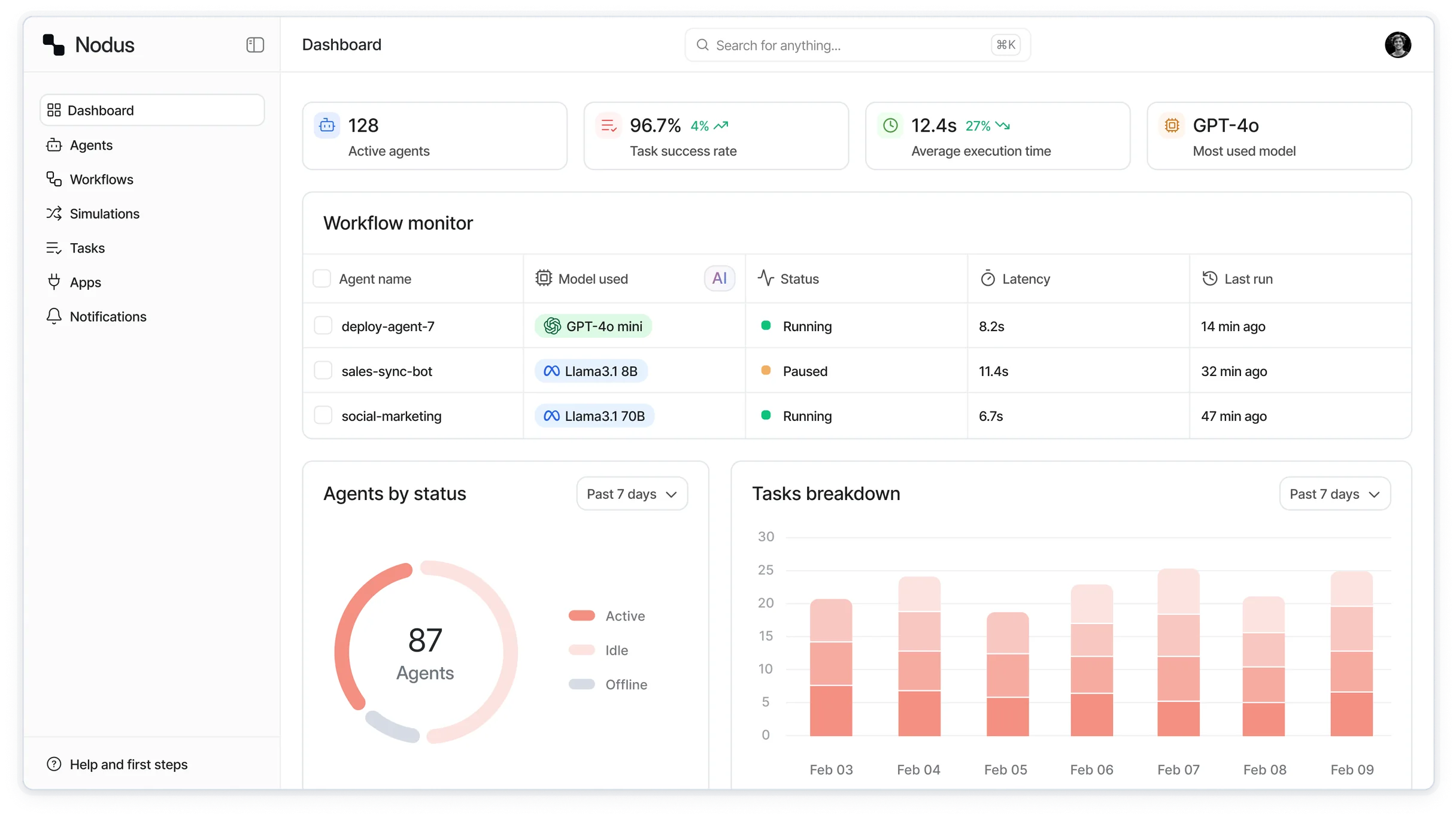Open Help and first steps link
Viewport: 1456px width, 818px height.
coord(117,764)
